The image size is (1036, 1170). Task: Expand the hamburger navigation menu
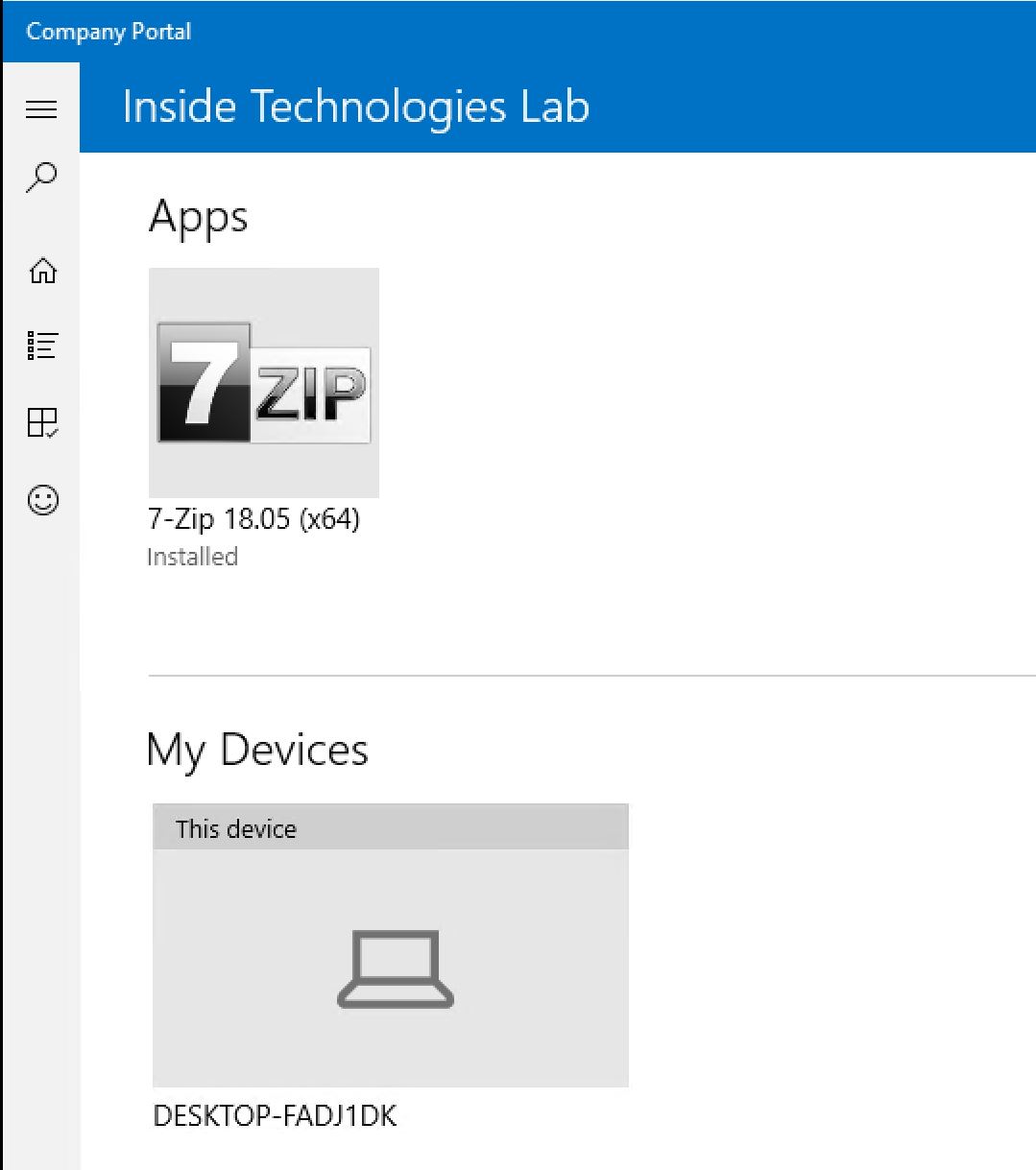pyautogui.click(x=41, y=109)
